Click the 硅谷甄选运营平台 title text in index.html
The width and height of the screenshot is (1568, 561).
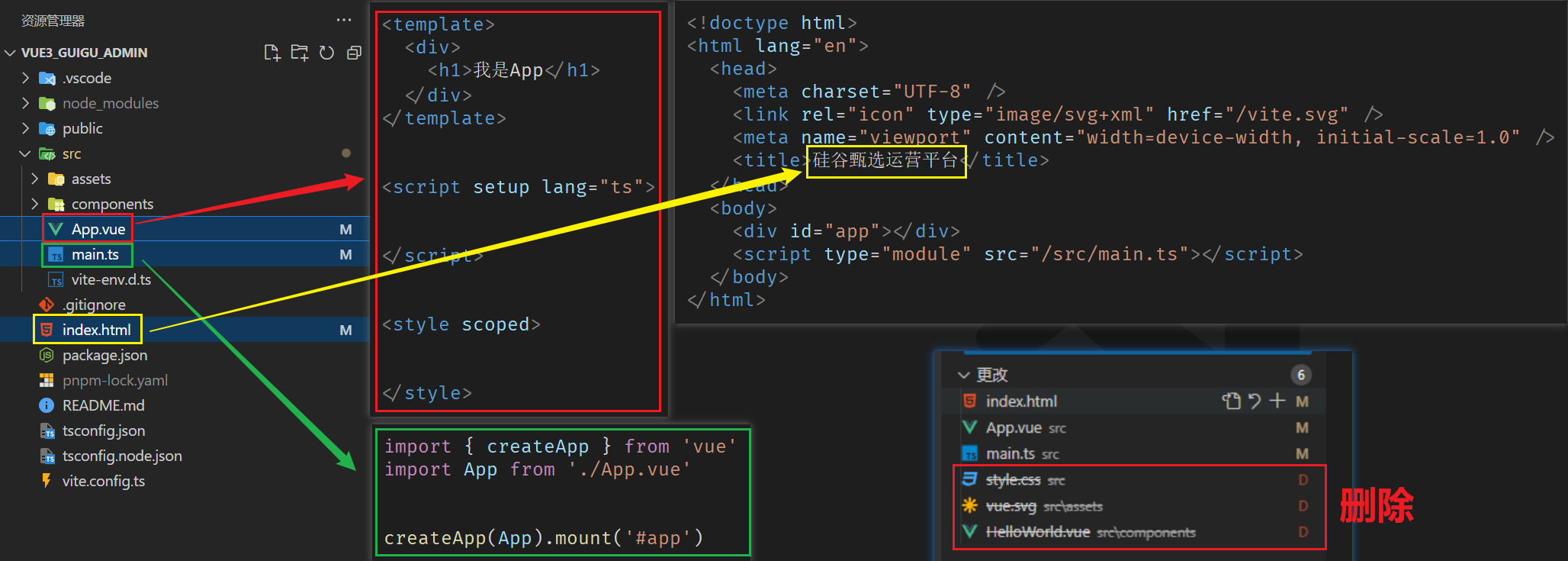click(x=885, y=160)
